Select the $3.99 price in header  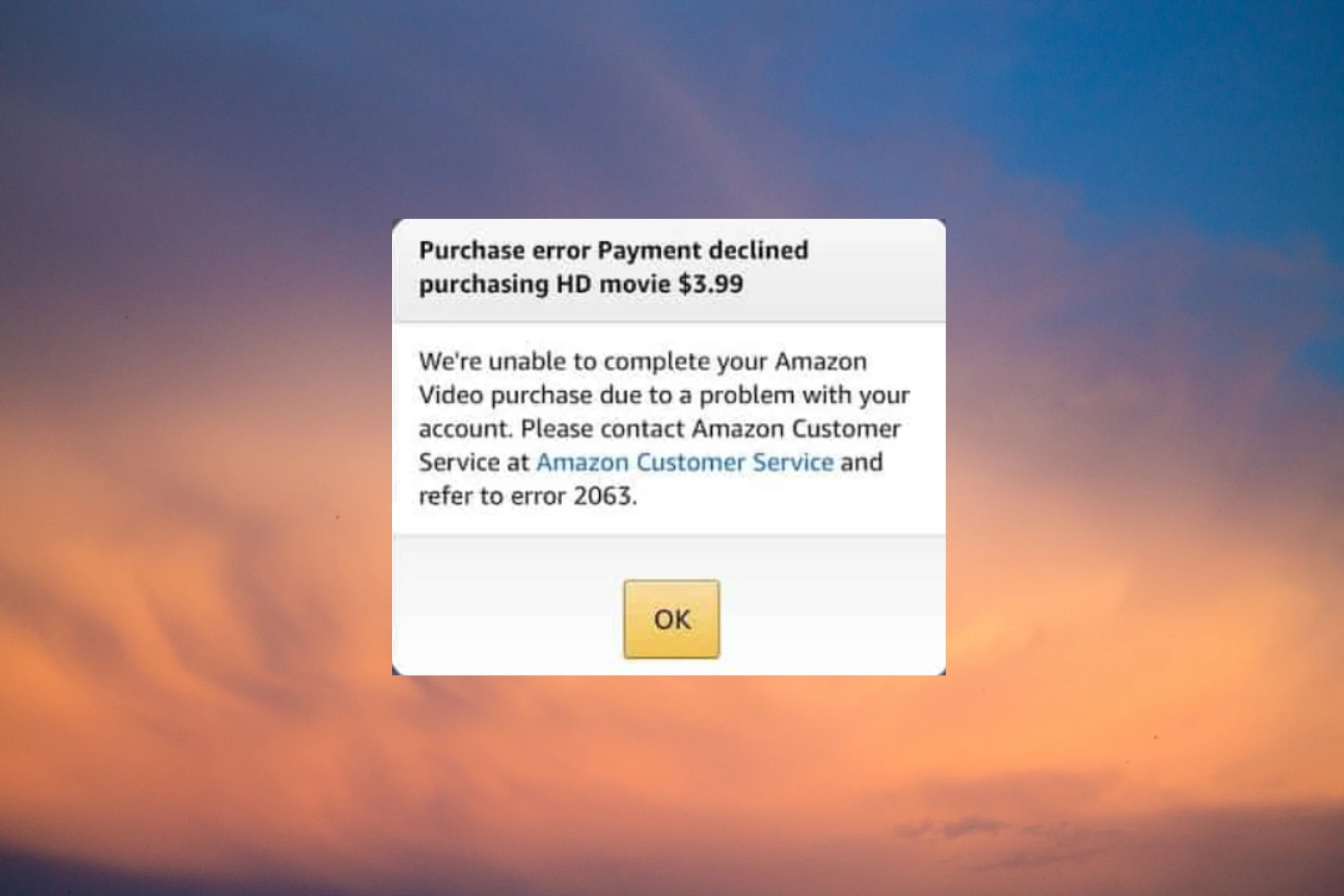[710, 283]
